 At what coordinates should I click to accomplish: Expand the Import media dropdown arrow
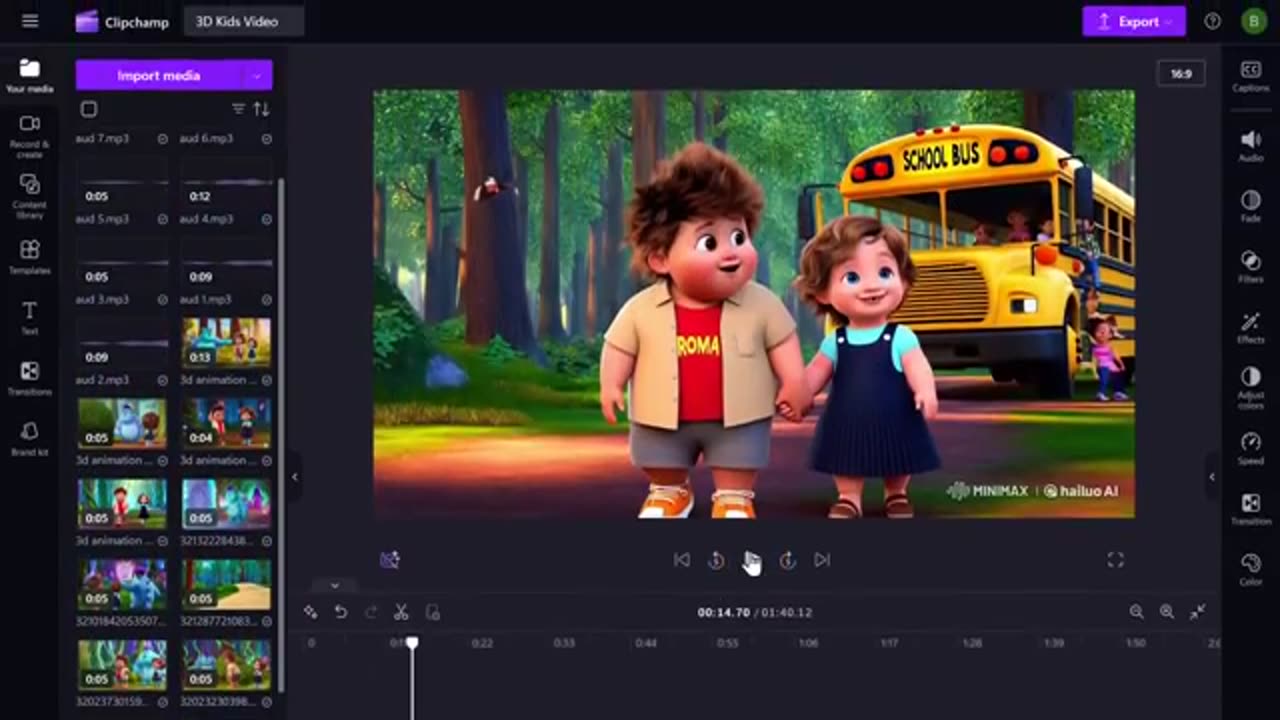tap(257, 75)
